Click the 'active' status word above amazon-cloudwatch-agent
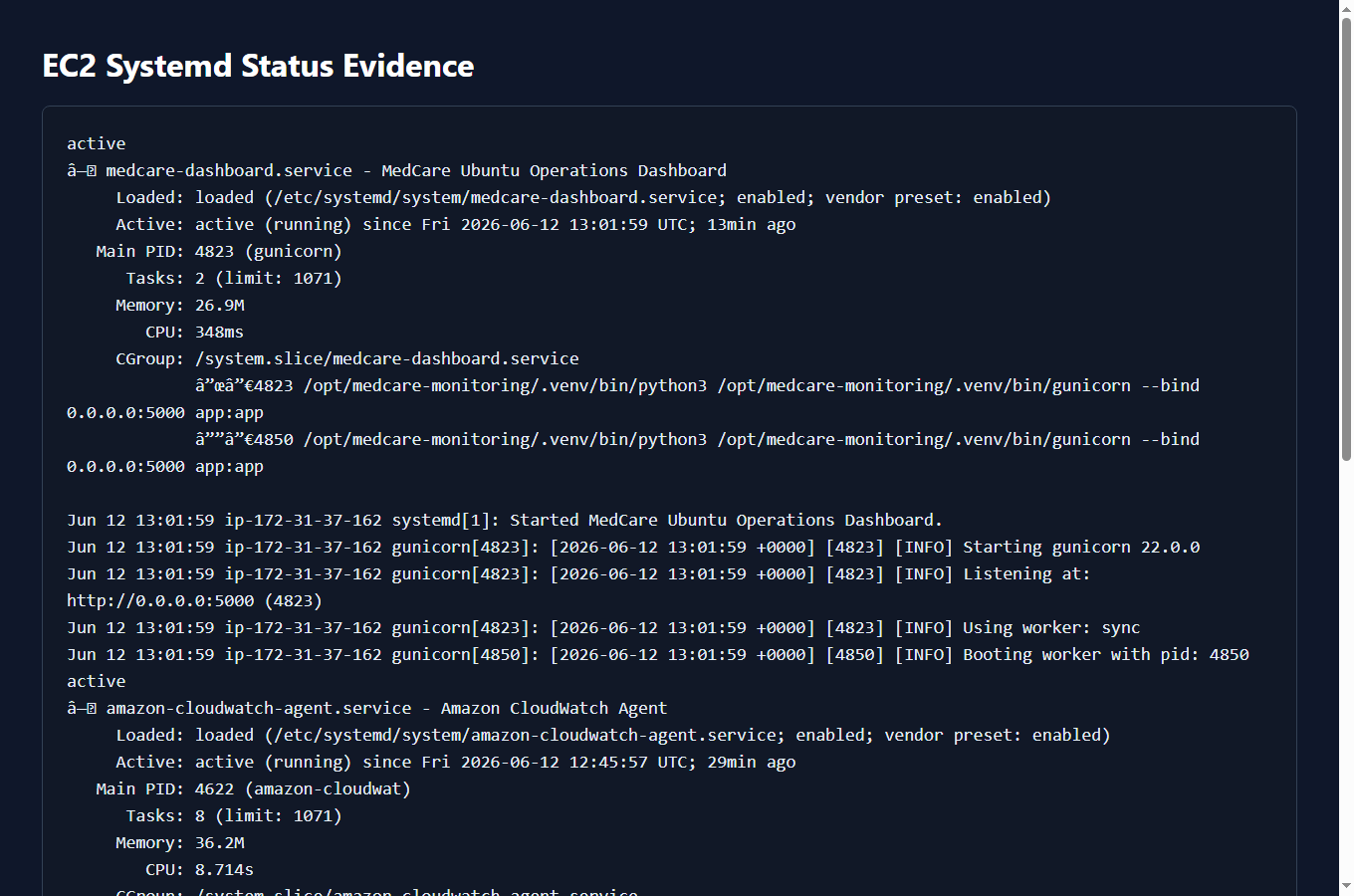This screenshot has height=896, width=1354. (x=97, y=681)
